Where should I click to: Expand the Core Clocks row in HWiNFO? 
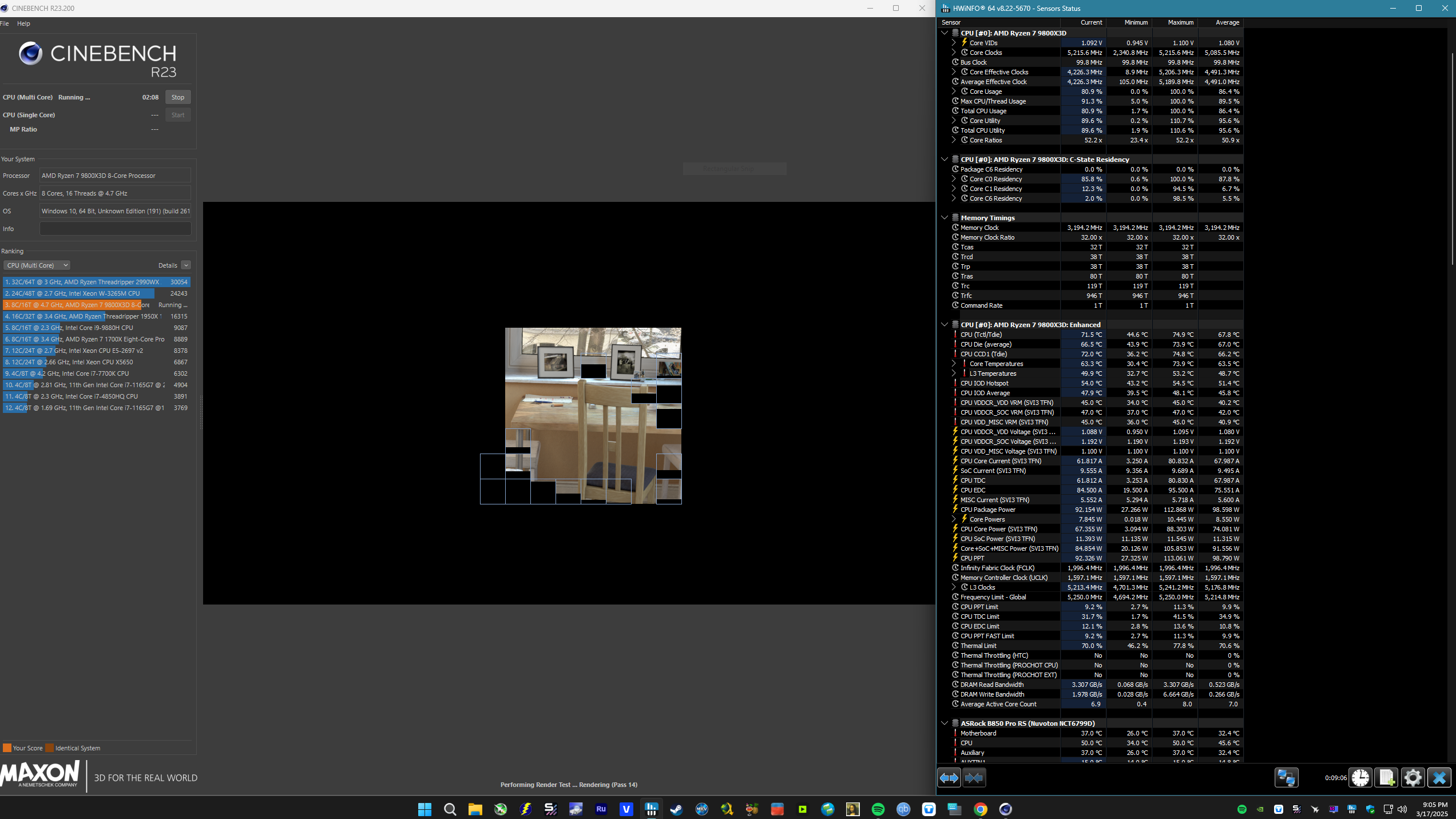click(954, 53)
